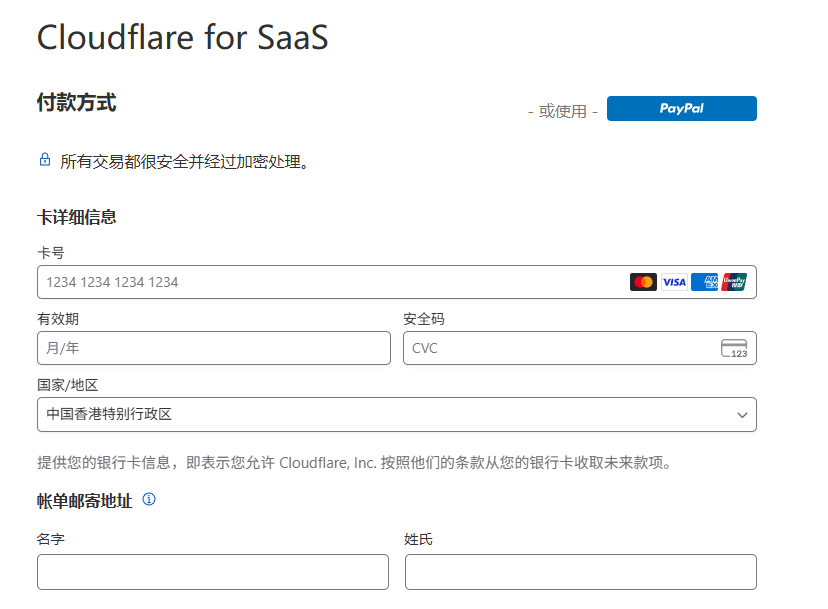This screenshot has height=609, width=828.
Task: Click the 月/年 expiration date field
Action: click(x=213, y=348)
